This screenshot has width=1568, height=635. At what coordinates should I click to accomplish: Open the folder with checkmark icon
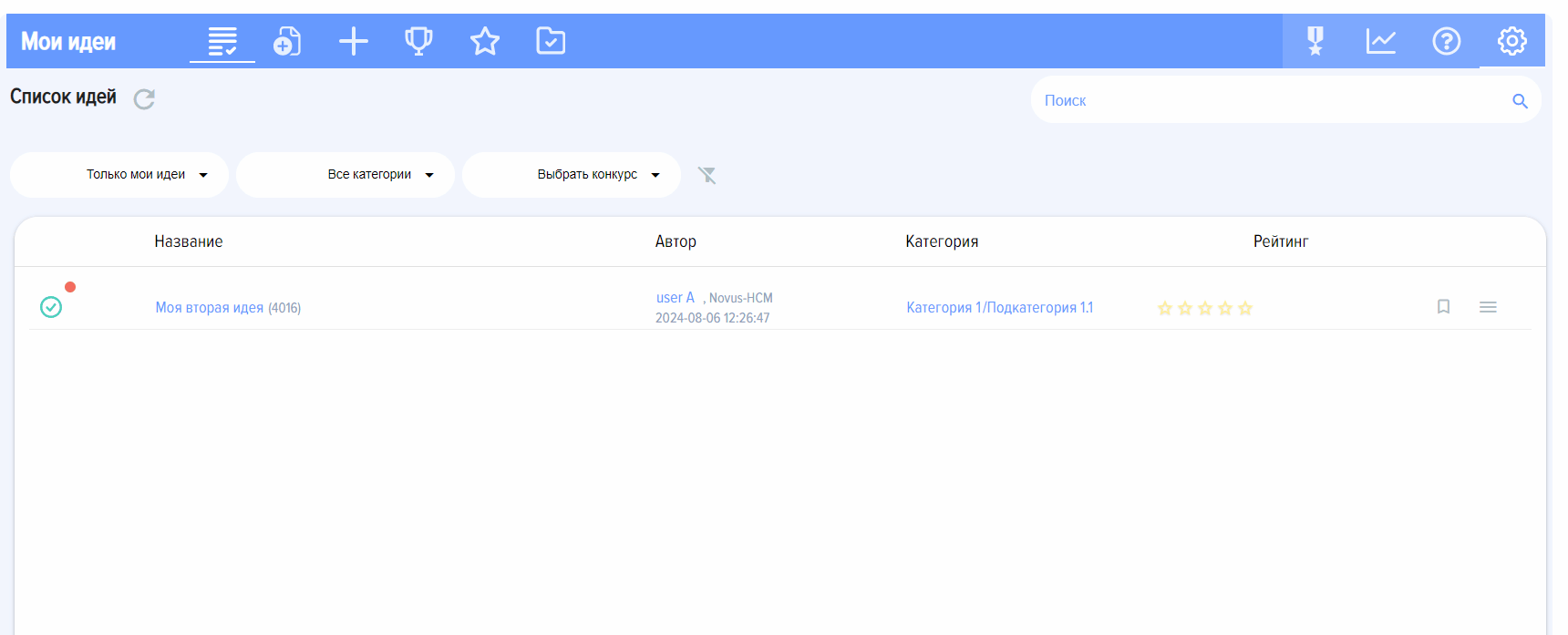551,41
